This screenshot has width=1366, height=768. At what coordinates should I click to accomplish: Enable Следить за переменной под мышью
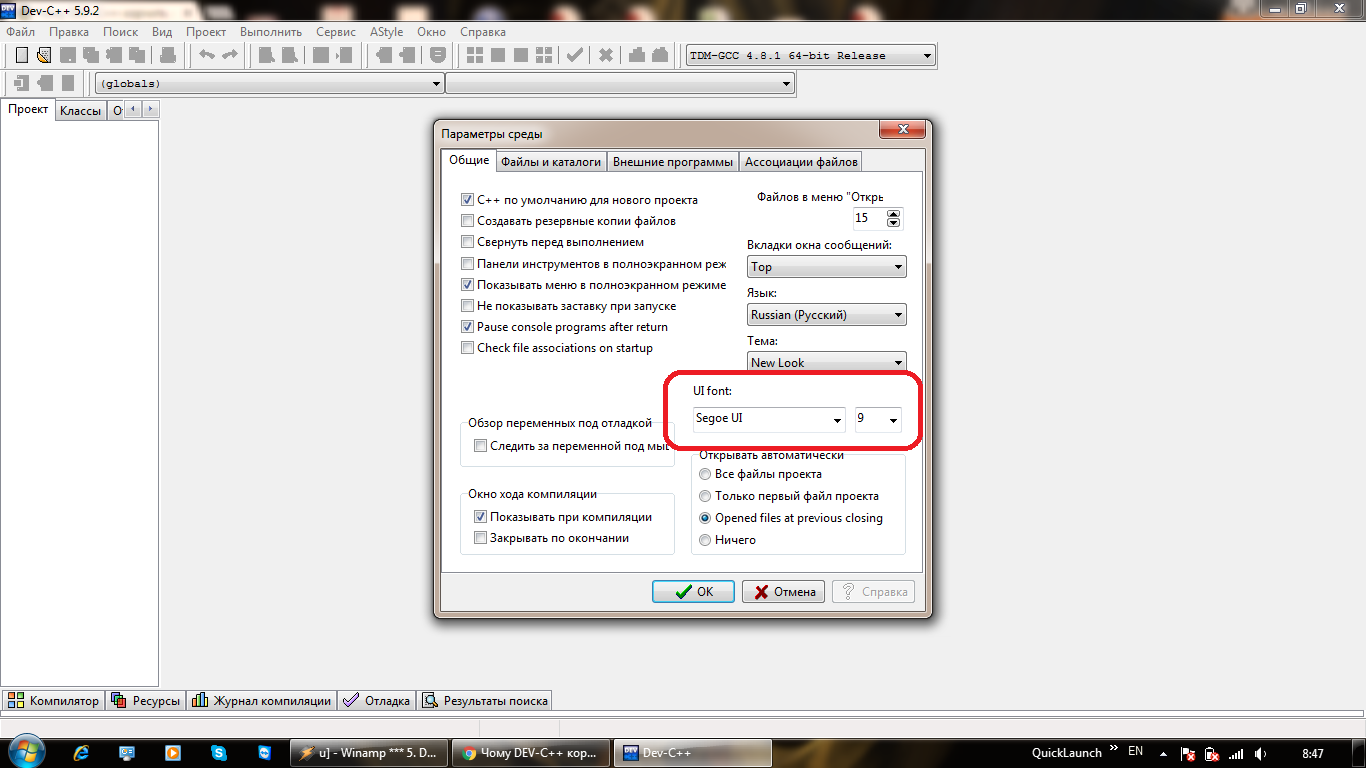(x=480, y=446)
